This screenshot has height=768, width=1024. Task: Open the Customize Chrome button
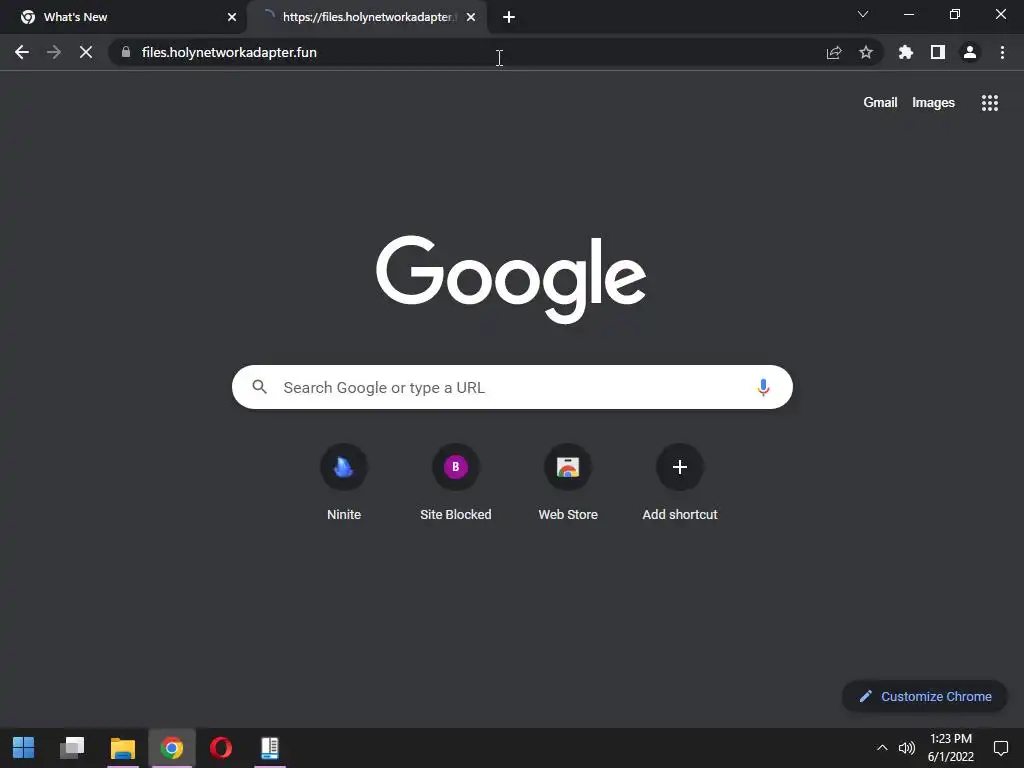(925, 696)
